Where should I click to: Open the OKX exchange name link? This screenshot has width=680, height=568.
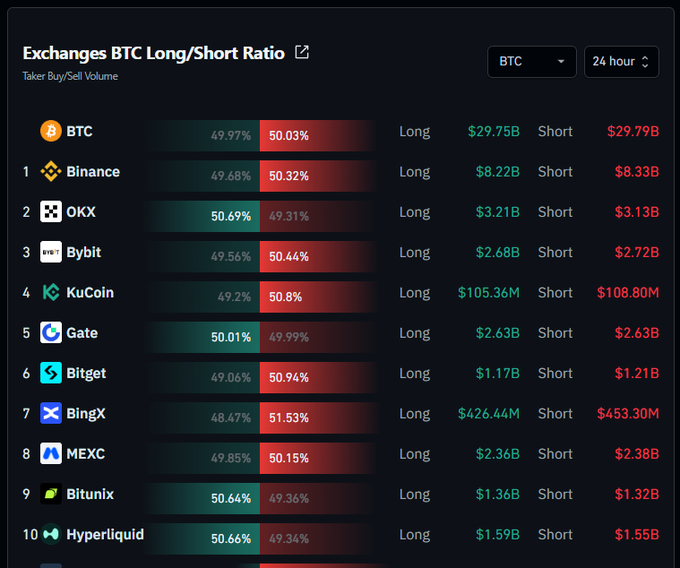(81, 212)
